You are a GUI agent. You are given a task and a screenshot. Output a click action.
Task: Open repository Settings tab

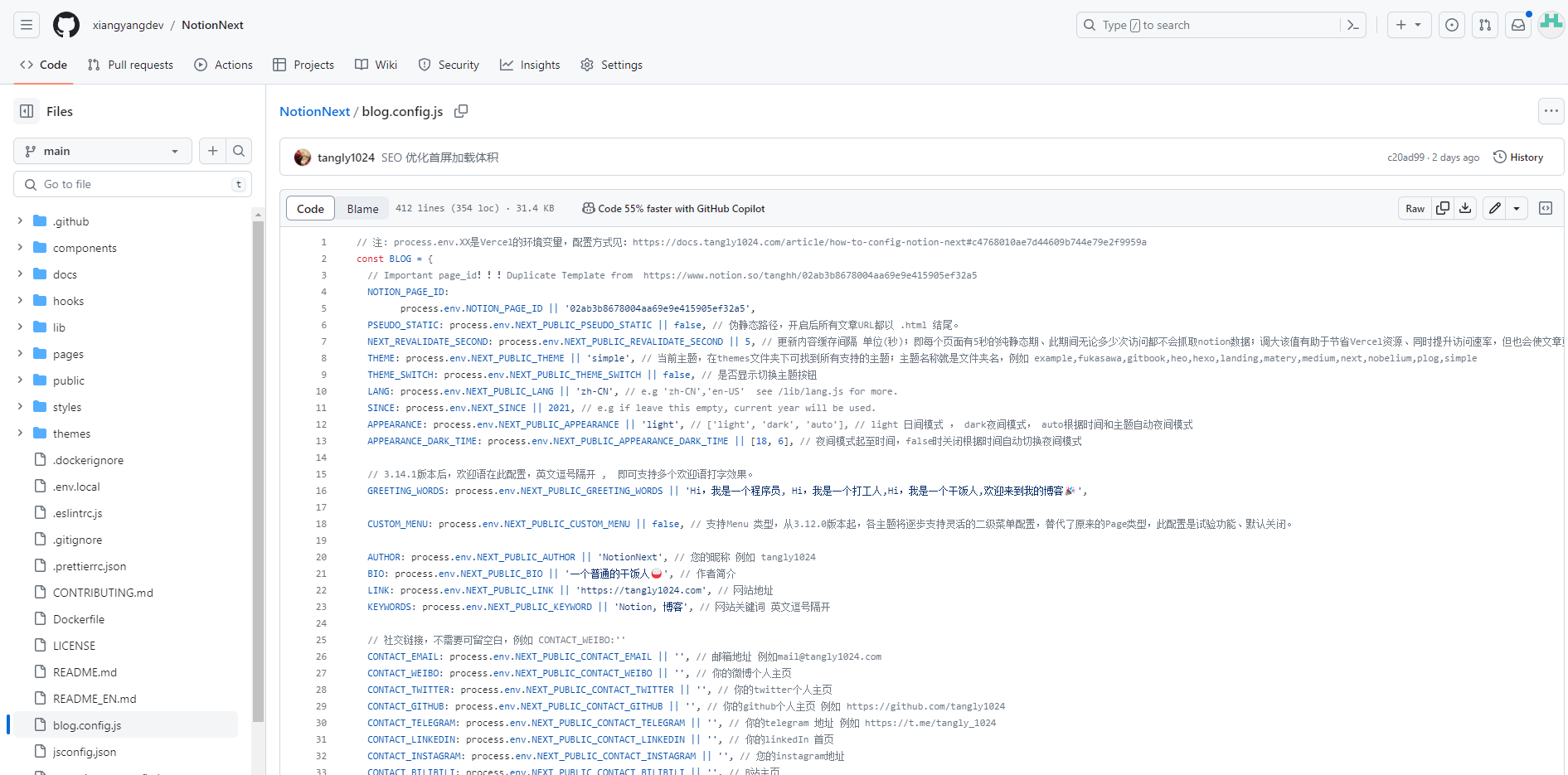click(x=611, y=65)
